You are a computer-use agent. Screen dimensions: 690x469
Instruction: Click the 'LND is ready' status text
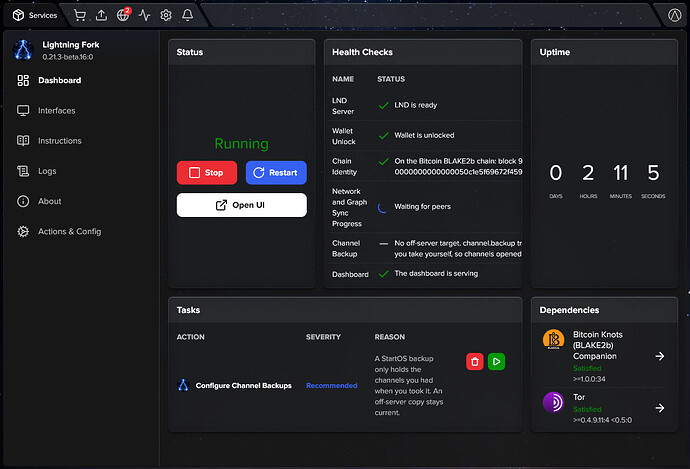(x=415, y=105)
